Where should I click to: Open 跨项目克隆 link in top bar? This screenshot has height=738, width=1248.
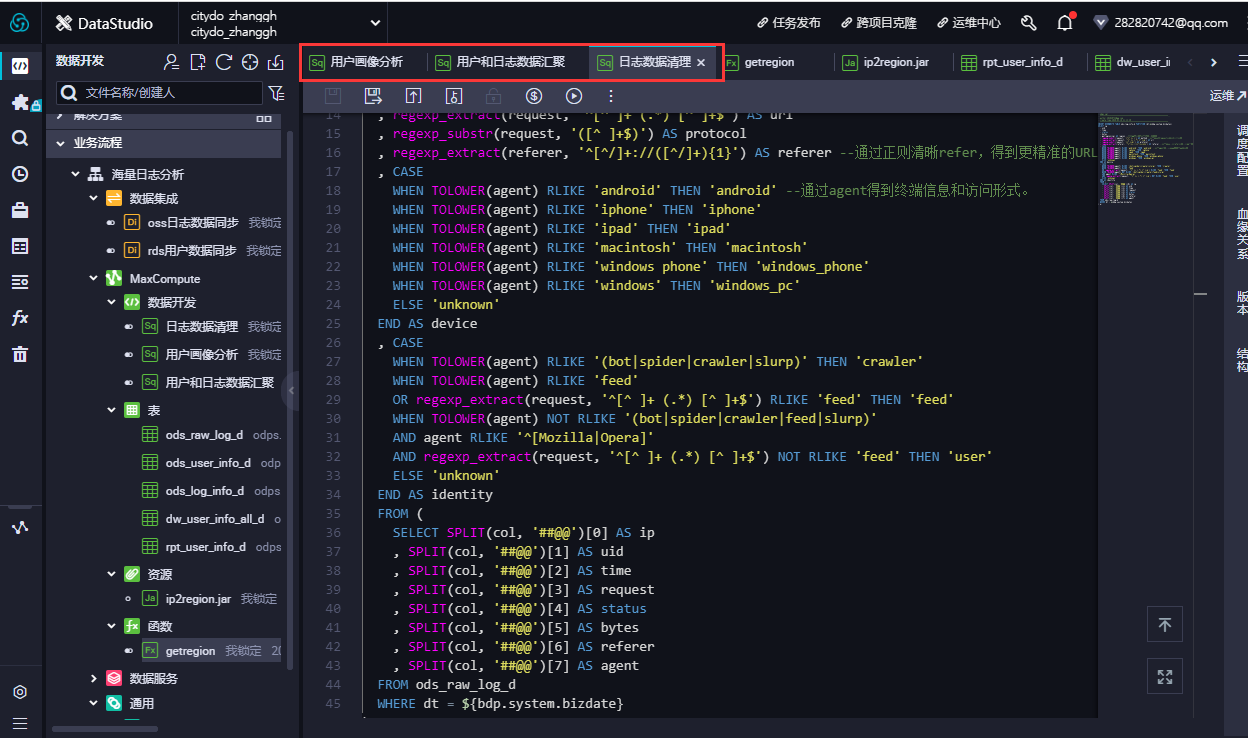pyautogui.click(x=879, y=22)
